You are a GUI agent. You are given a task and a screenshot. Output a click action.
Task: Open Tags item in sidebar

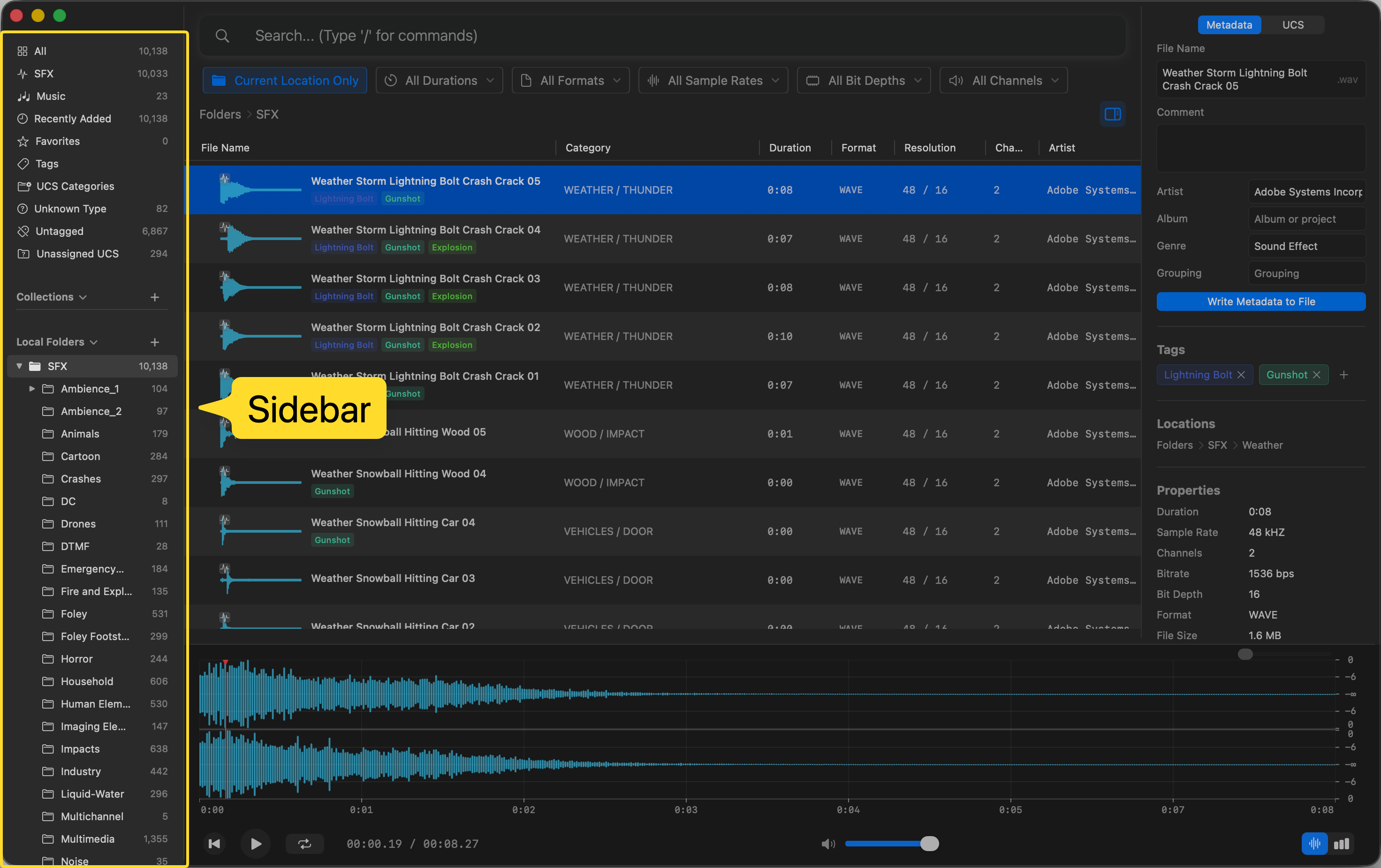pyautogui.click(x=92, y=163)
